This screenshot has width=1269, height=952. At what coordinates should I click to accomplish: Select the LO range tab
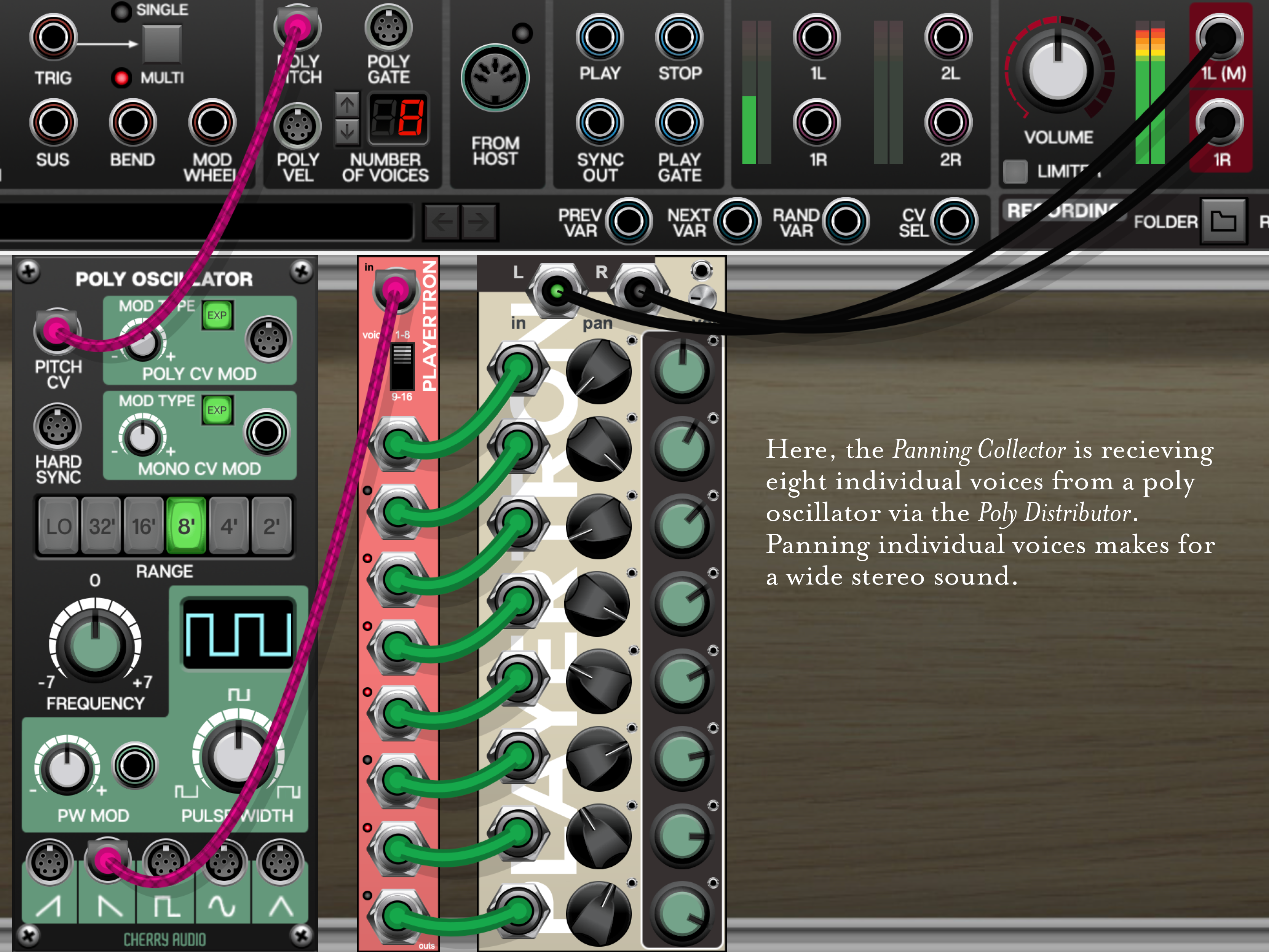[x=58, y=526]
